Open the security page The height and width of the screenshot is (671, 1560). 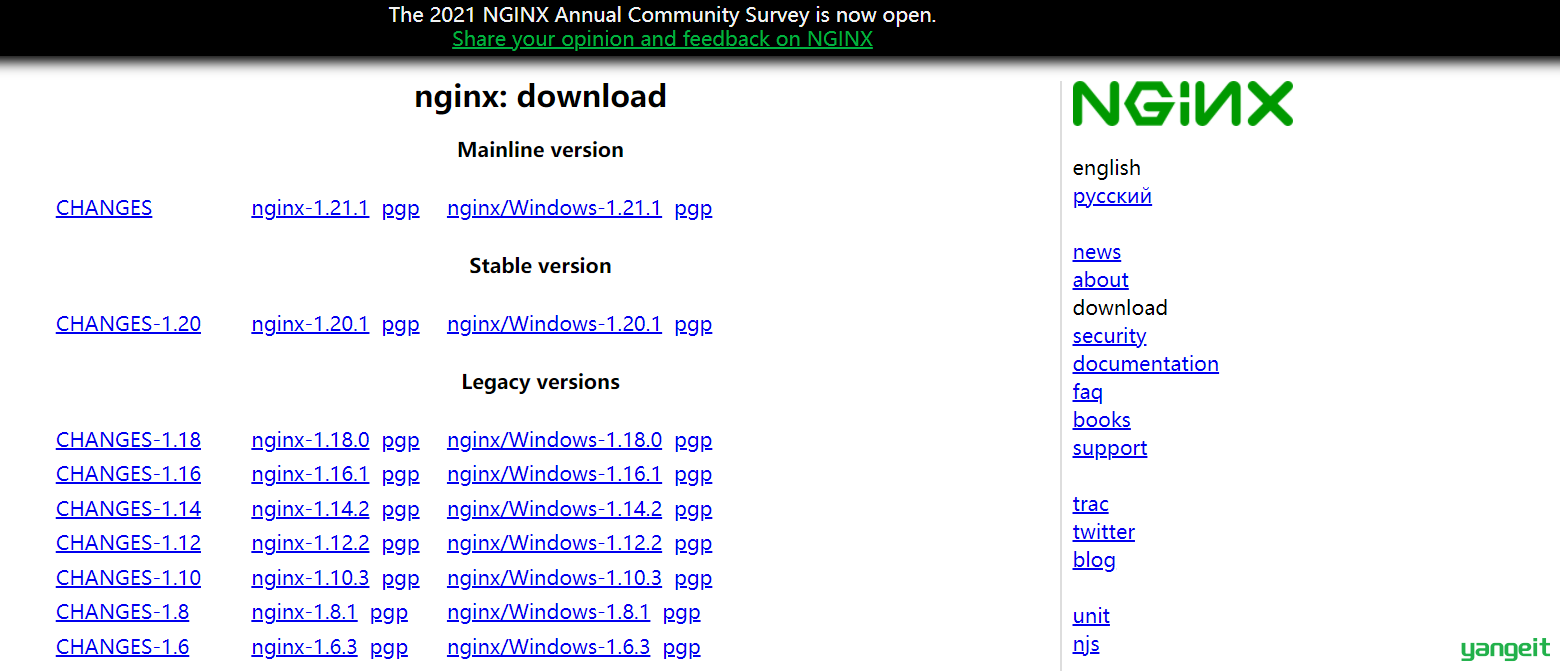click(1109, 336)
